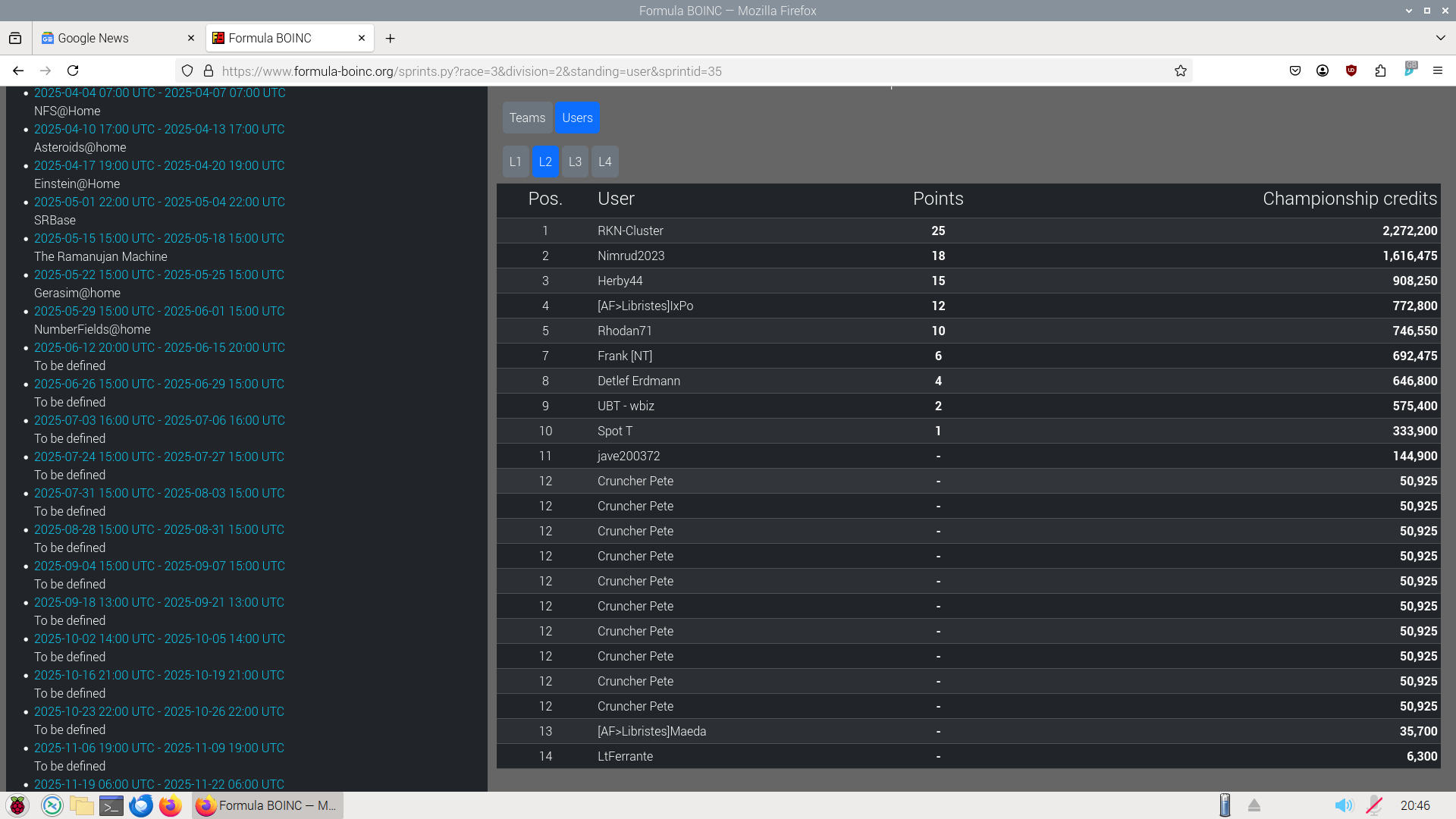Open the extensions puzzle icon
Screen dimensions: 1456x819
[x=1380, y=71]
